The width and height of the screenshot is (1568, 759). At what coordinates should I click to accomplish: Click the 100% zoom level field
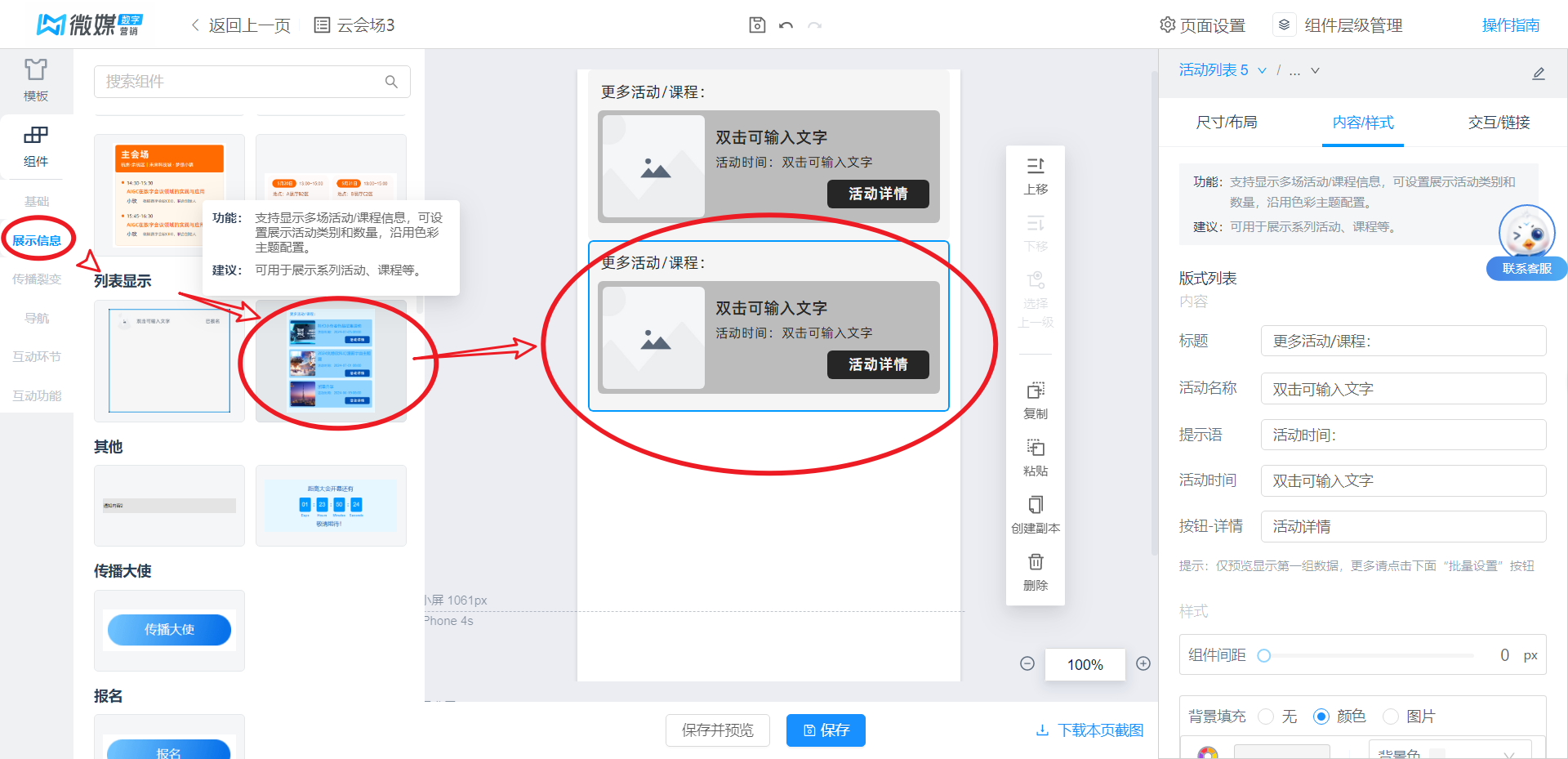point(1085,664)
